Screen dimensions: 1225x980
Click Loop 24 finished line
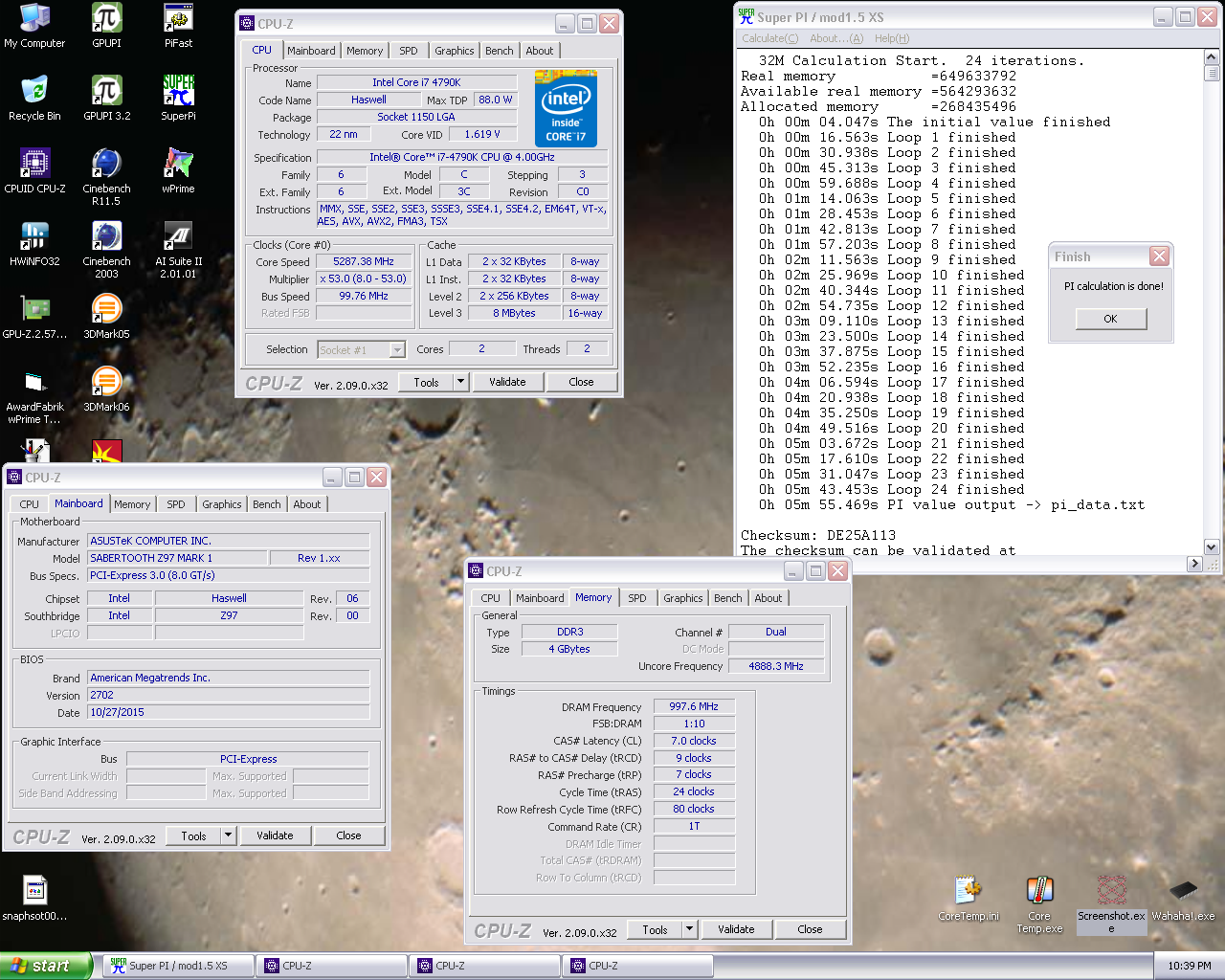point(891,490)
